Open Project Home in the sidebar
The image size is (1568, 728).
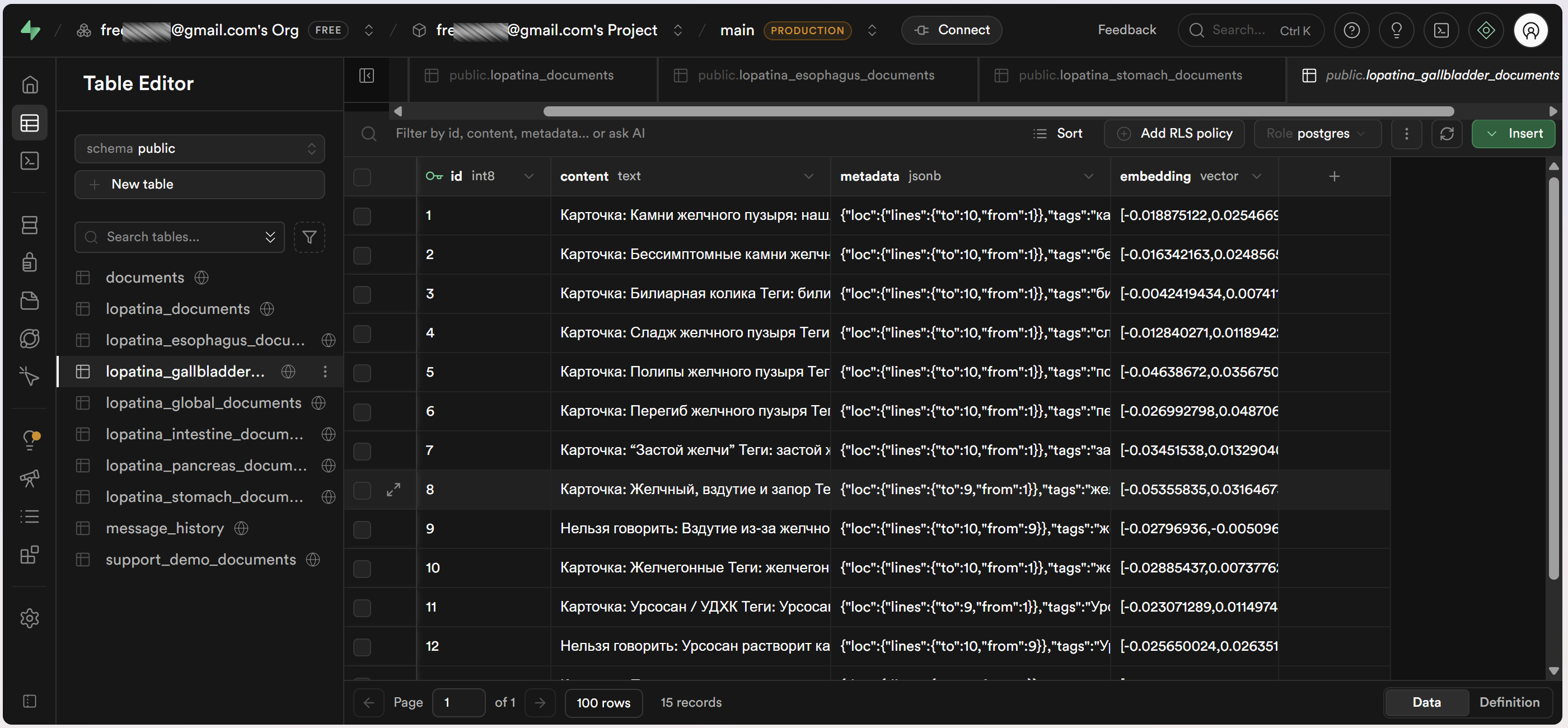point(30,84)
